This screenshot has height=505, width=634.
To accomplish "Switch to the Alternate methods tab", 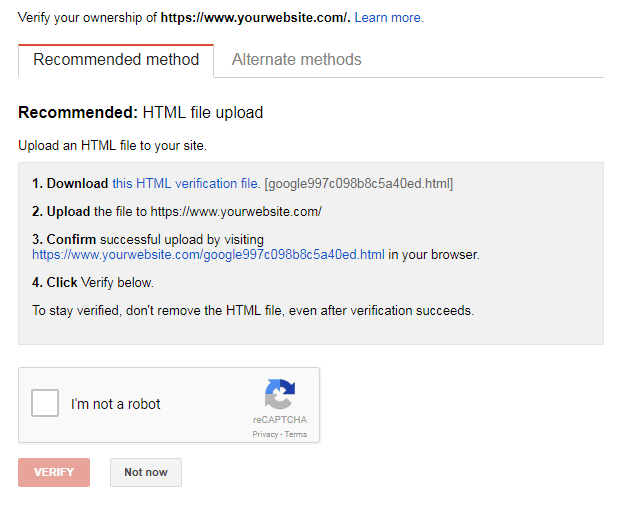I will (296, 59).
